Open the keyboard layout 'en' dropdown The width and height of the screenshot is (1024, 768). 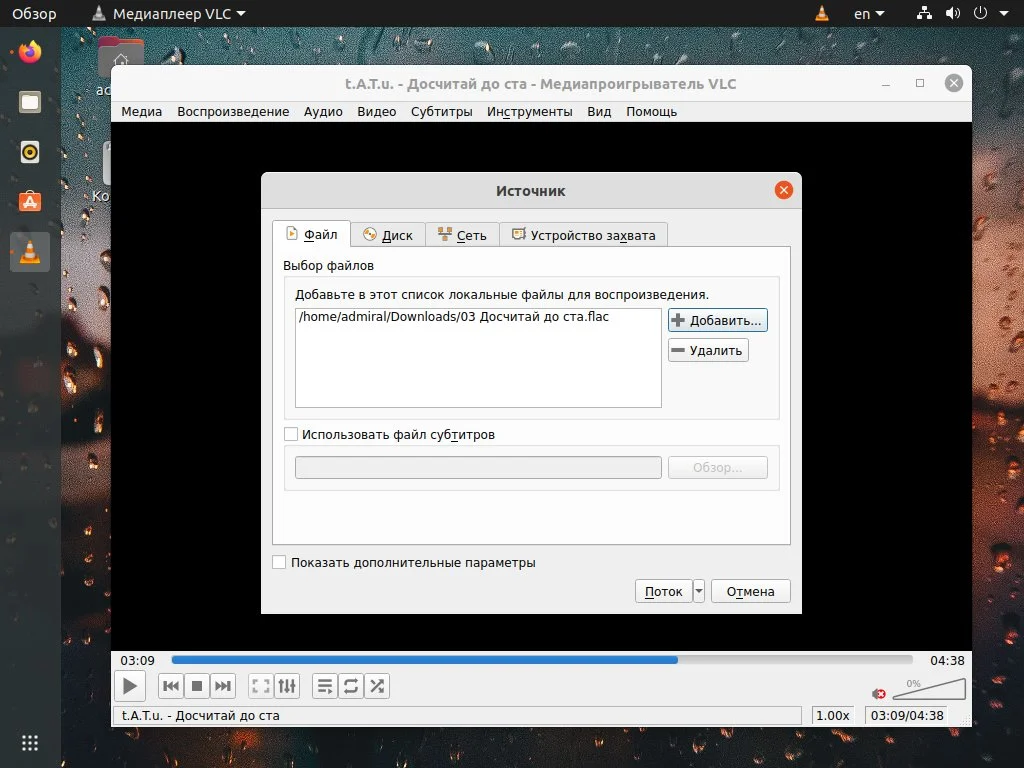pyautogui.click(x=867, y=13)
